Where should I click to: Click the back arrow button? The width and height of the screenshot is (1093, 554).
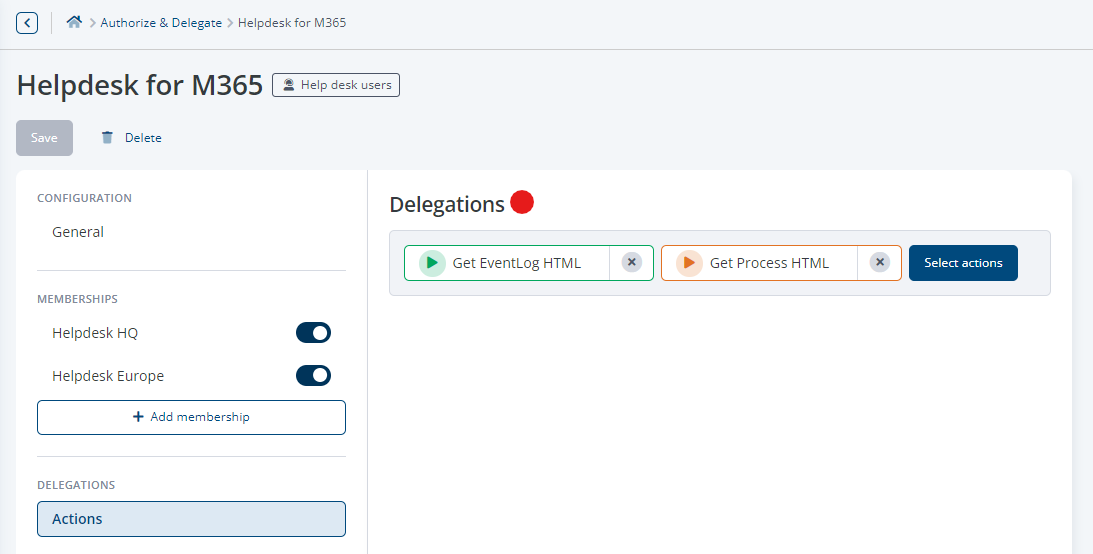[x=27, y=23]
